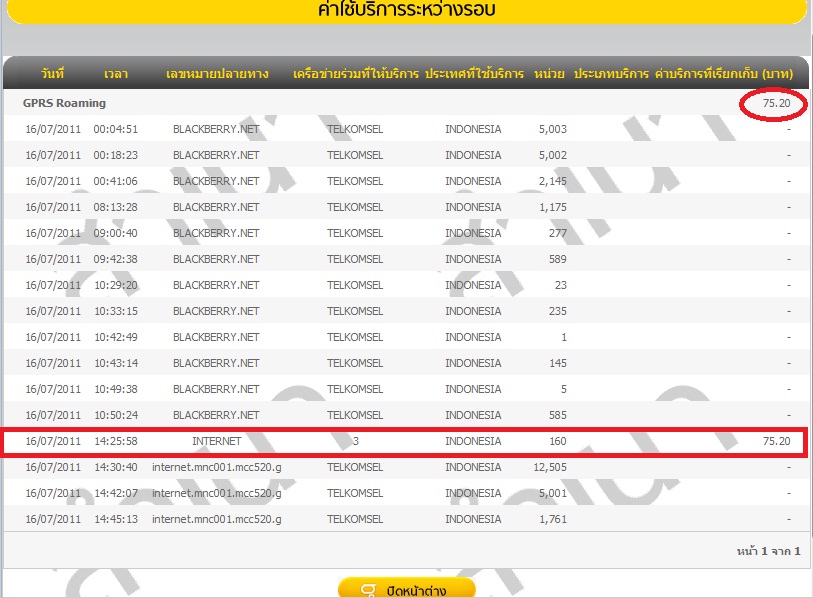This screenshot has width=813, height=598.
Task: Click the 75.20 charge in INTERNET row
Action: click(x=776, y=441)
